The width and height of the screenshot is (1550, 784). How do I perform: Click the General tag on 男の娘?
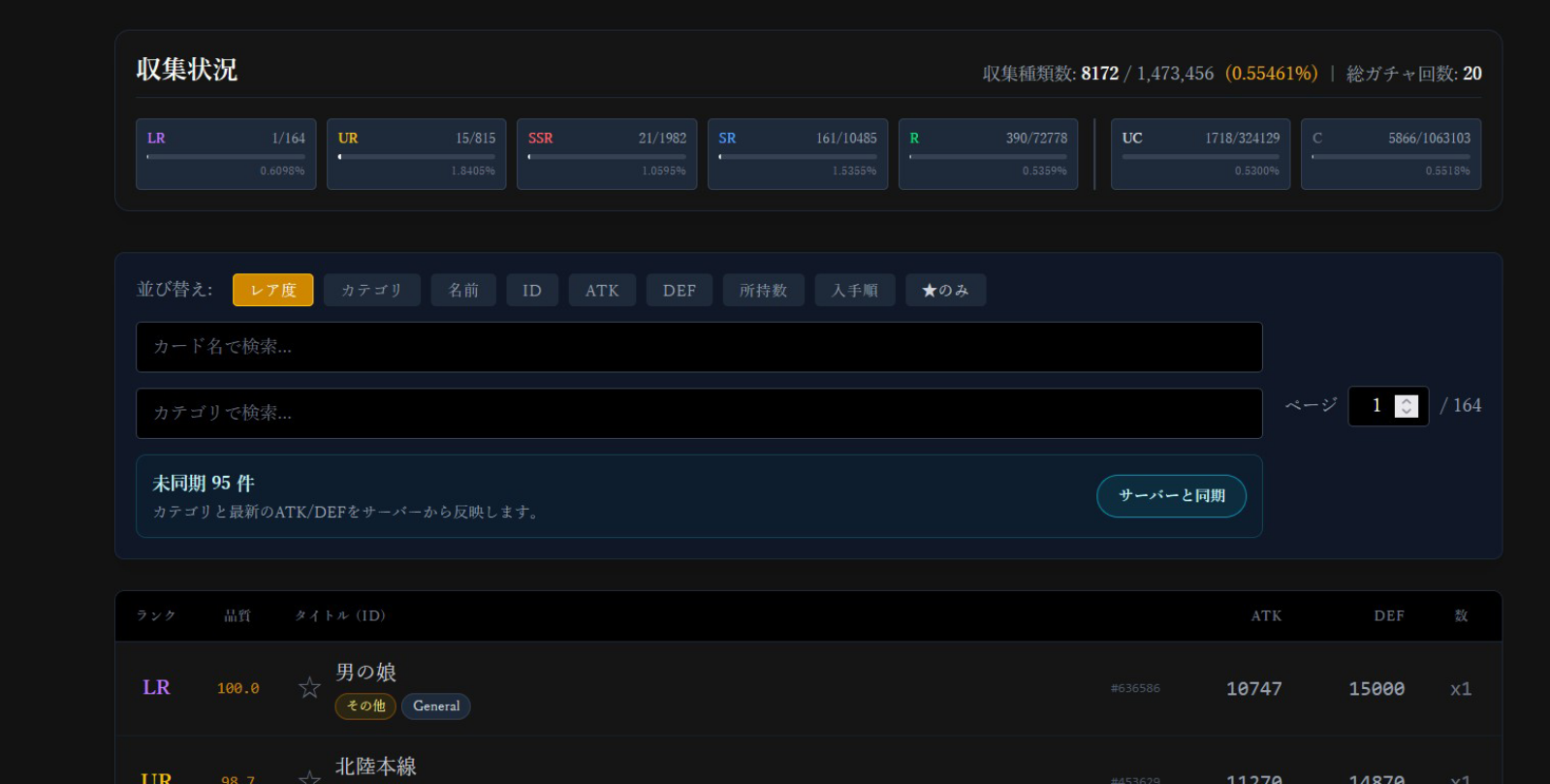pos(436,706)
